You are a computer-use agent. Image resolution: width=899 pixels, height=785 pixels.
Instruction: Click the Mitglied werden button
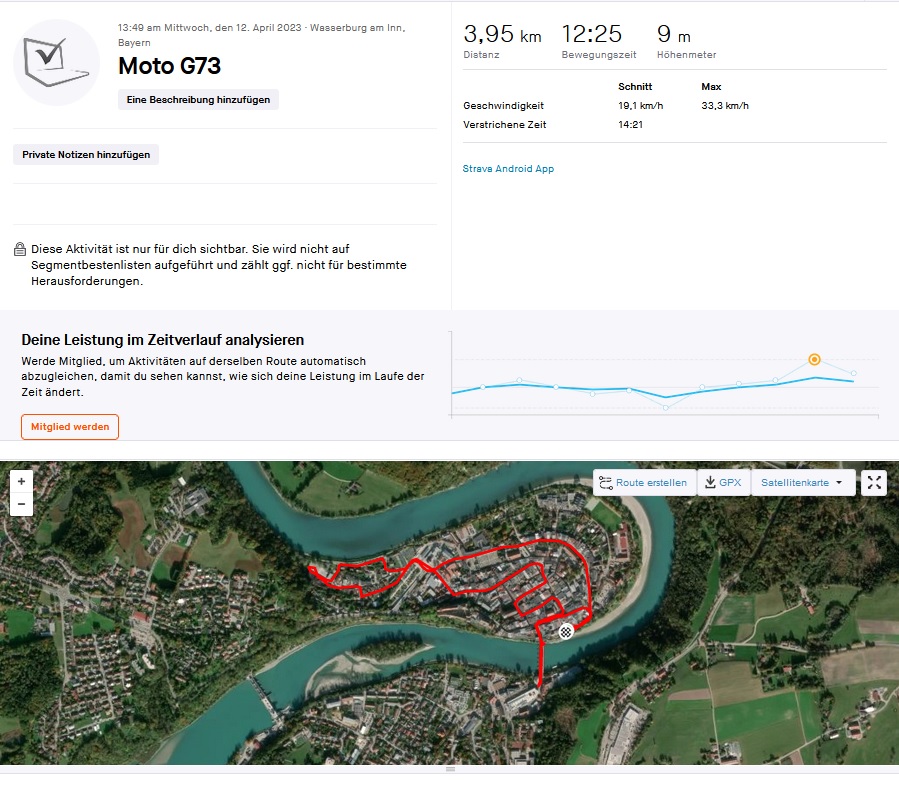[x=70, y=427]
